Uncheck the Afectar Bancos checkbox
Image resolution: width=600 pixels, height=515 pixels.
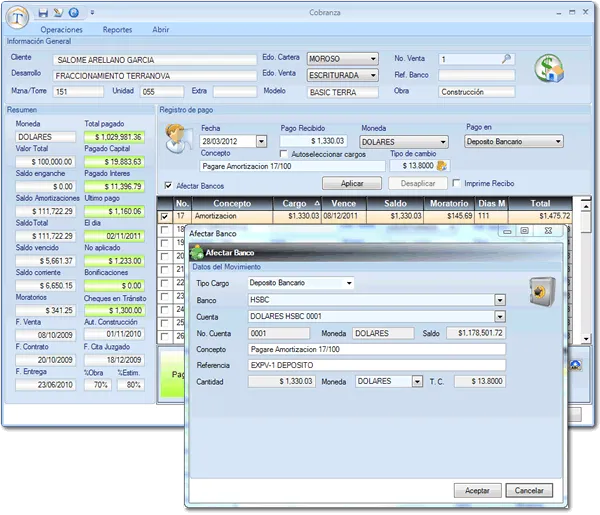(x=168, y=186)
